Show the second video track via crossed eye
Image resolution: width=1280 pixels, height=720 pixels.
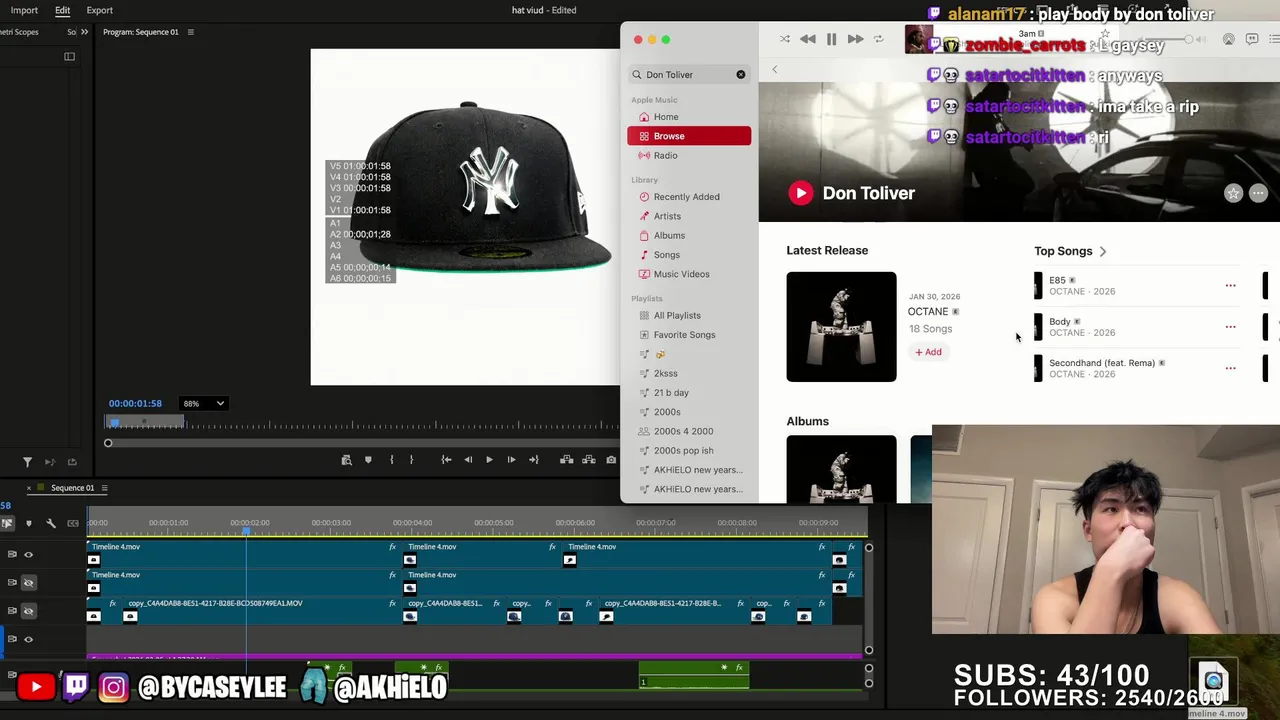pyautogui.click(x=28, y=582)
